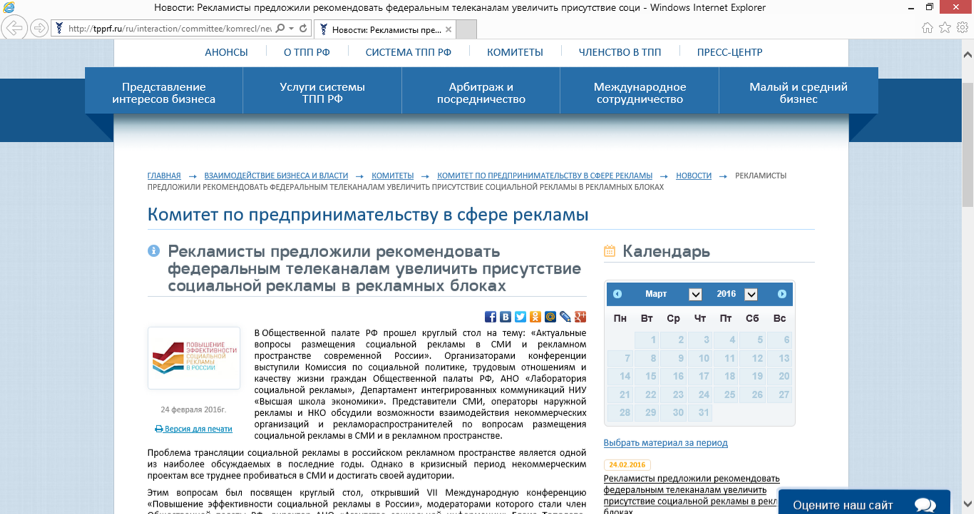Select calendar day 24
Viewport: 974px width, 514px height.
(x=704, y=394)
